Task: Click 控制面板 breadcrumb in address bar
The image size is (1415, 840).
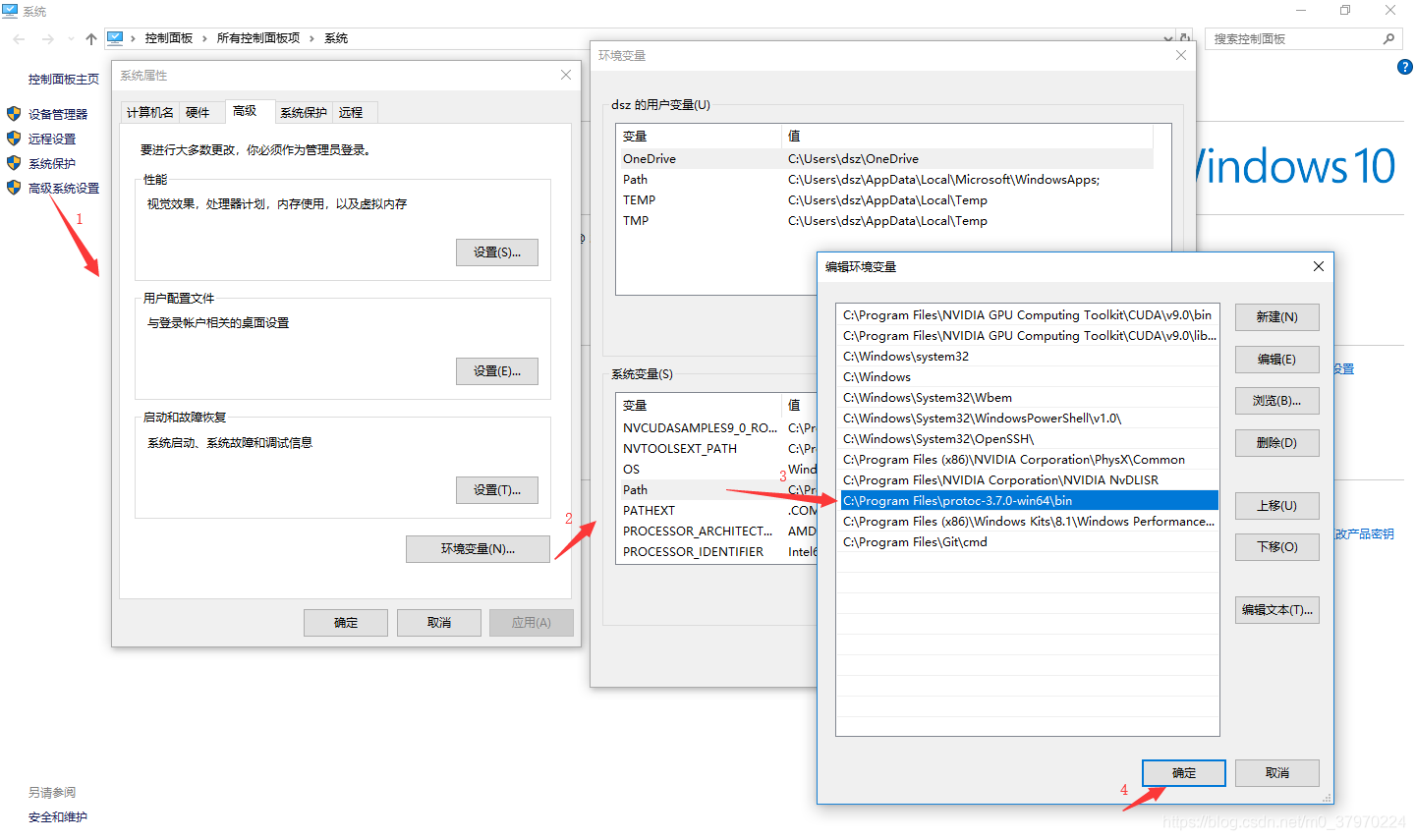Action: point(169,38)
